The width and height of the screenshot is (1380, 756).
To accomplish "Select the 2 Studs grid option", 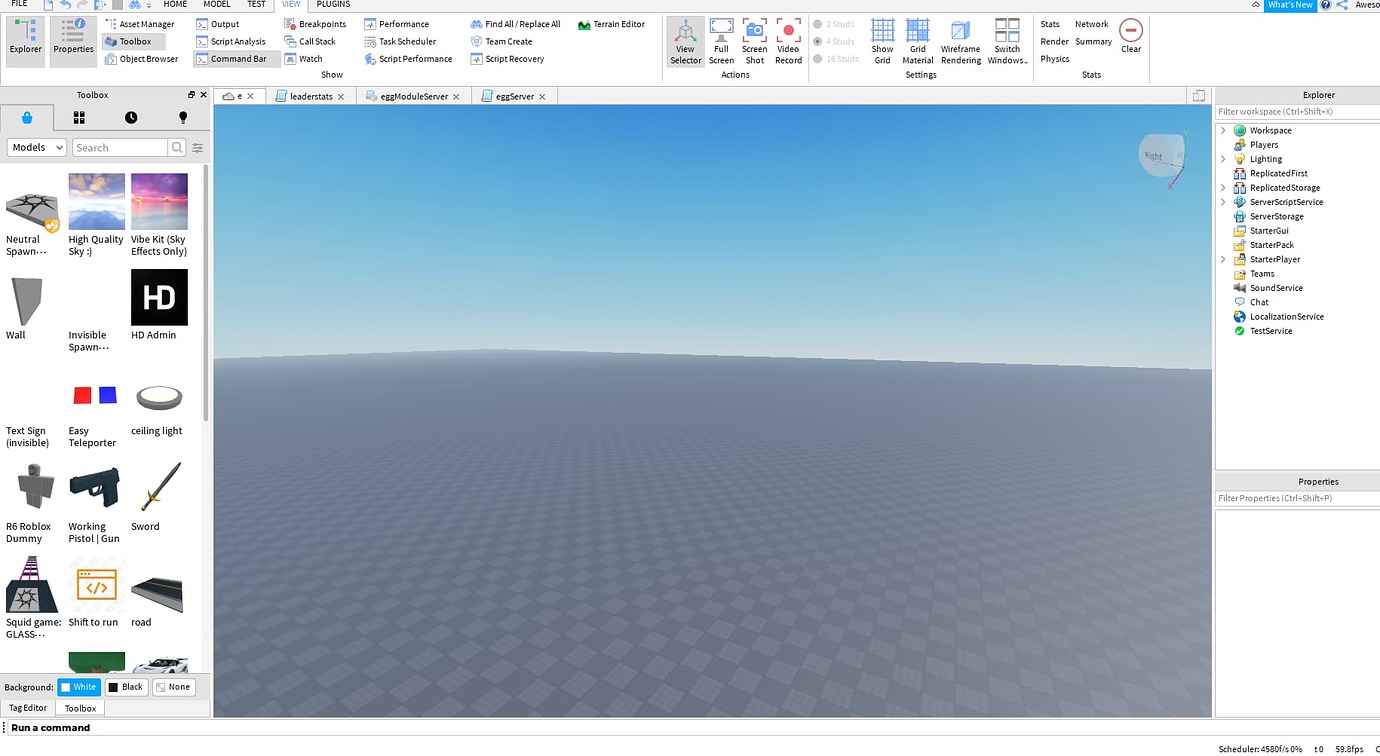I will (834, 24).
